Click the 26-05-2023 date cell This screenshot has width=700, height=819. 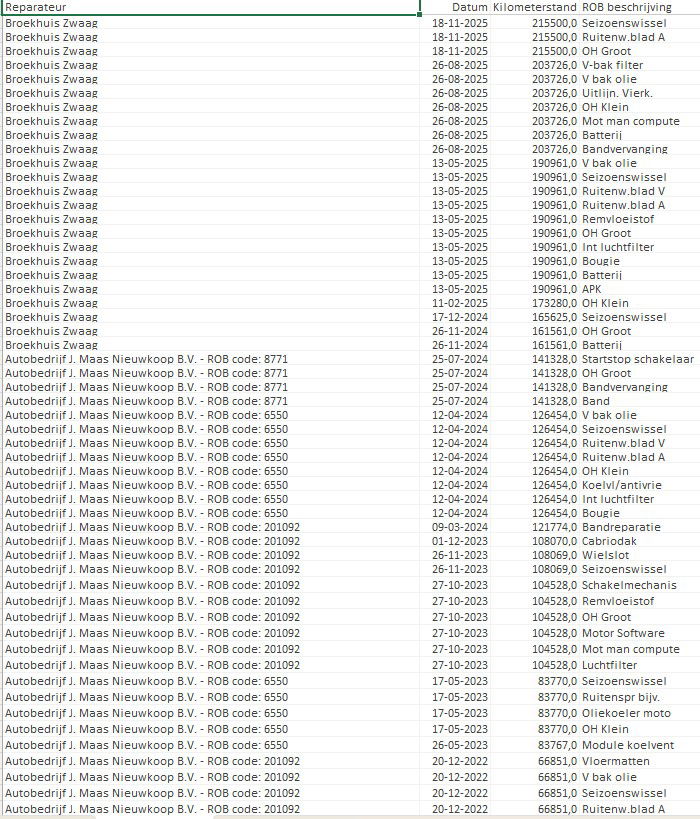[454, 745]
